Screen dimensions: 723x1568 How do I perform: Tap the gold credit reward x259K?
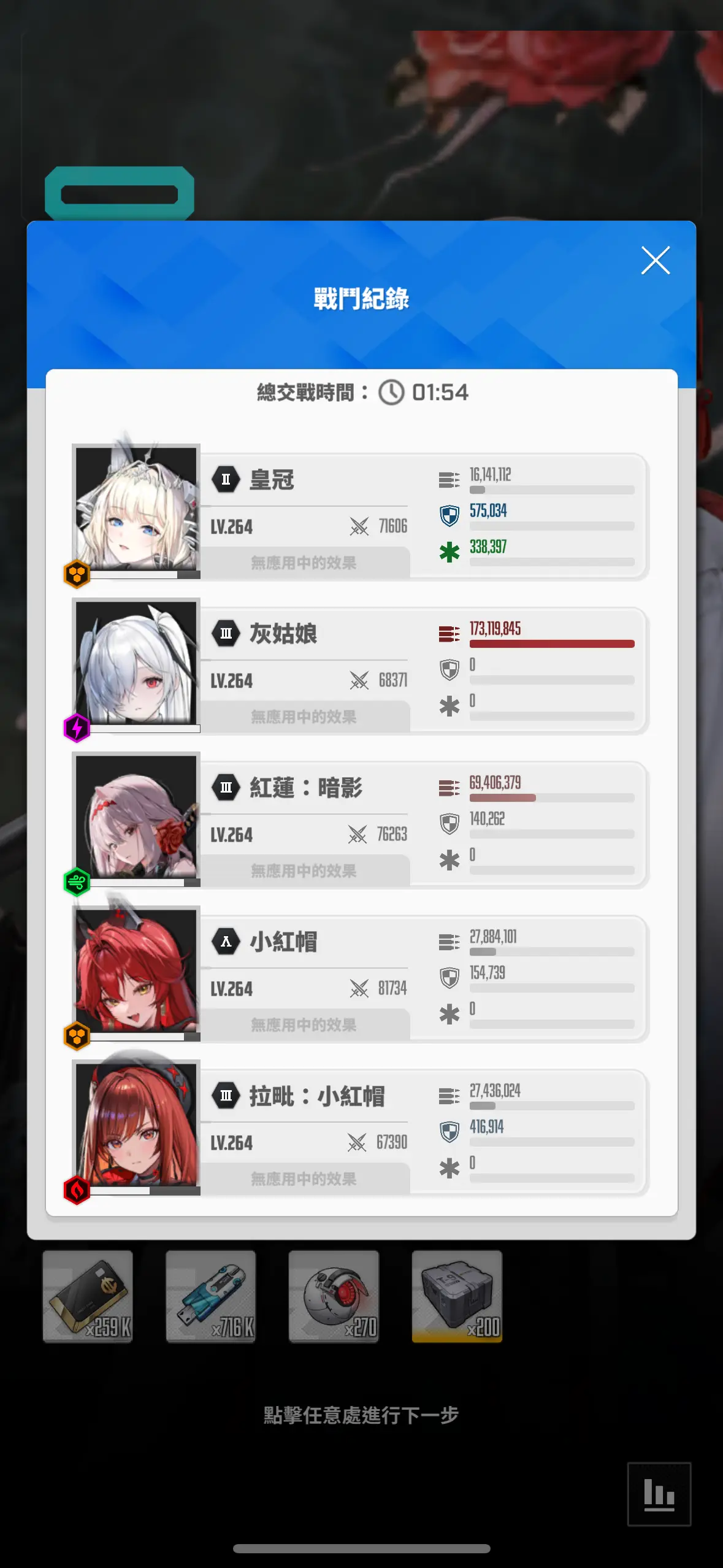(x=88, y=1296)
